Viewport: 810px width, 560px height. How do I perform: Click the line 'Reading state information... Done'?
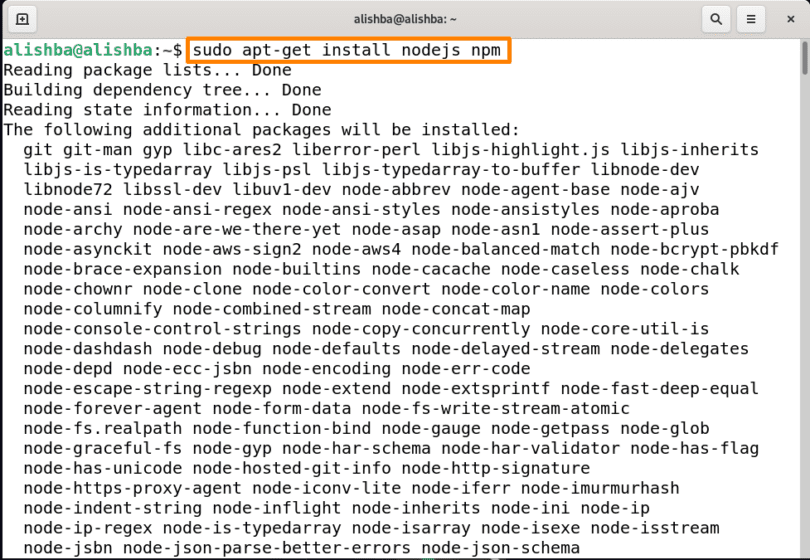[167, 110]
